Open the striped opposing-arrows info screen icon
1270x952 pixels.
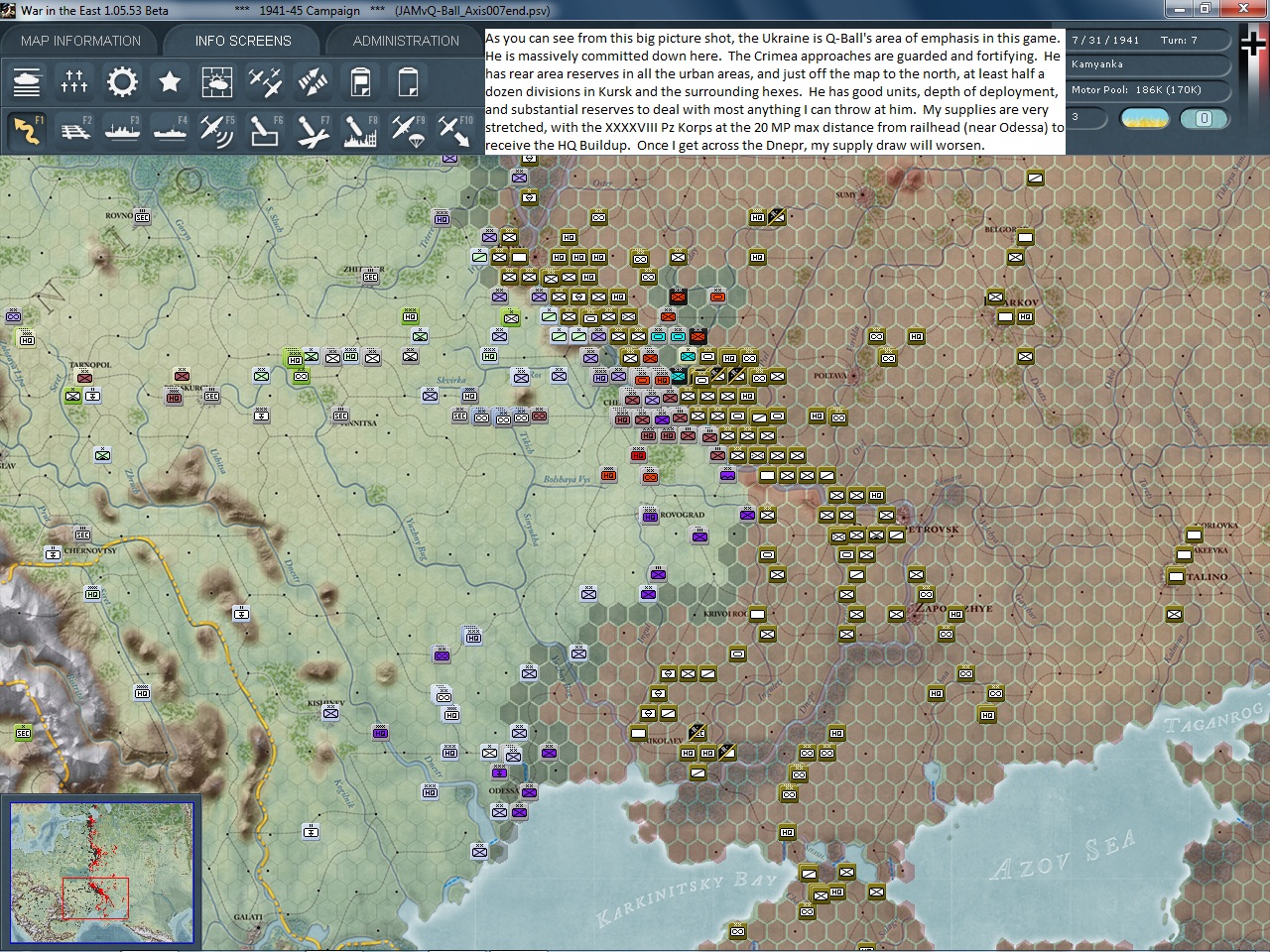(x=313, y=81)
